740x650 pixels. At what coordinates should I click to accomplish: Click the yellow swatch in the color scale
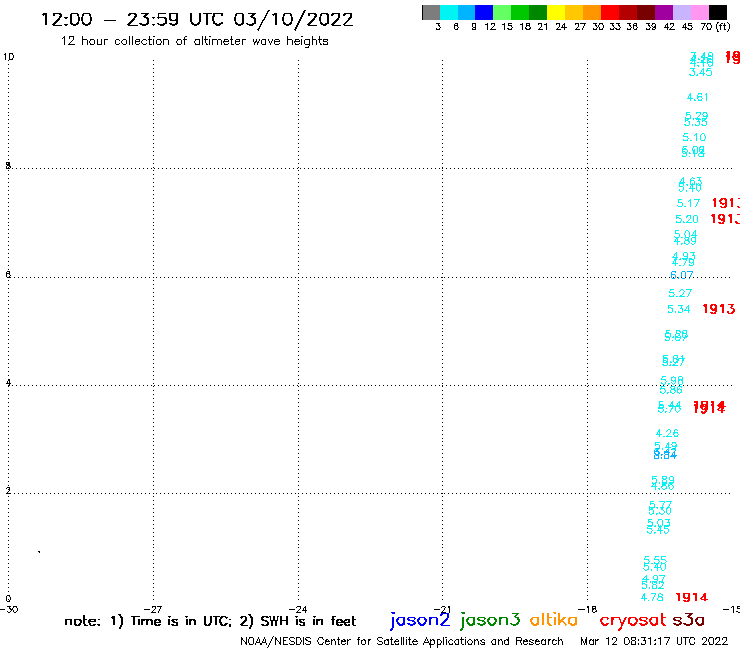556,12
